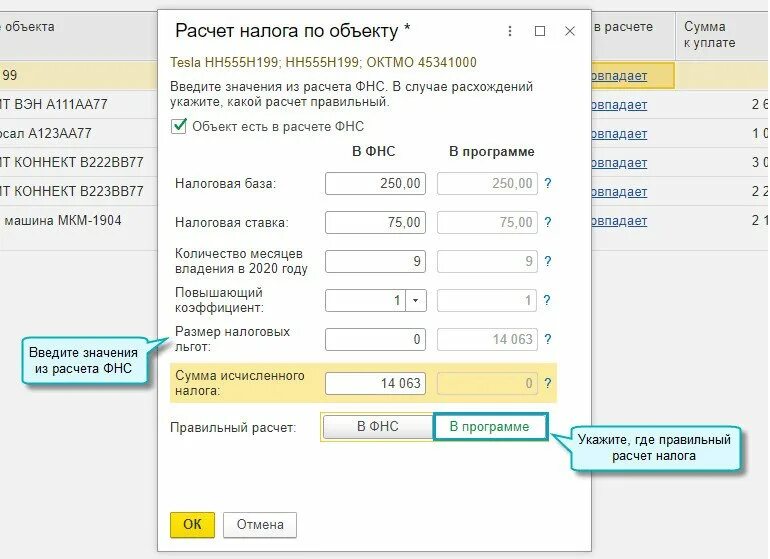Click program льготы value 14 063
The image size is (770, 559).
point(487,339)
